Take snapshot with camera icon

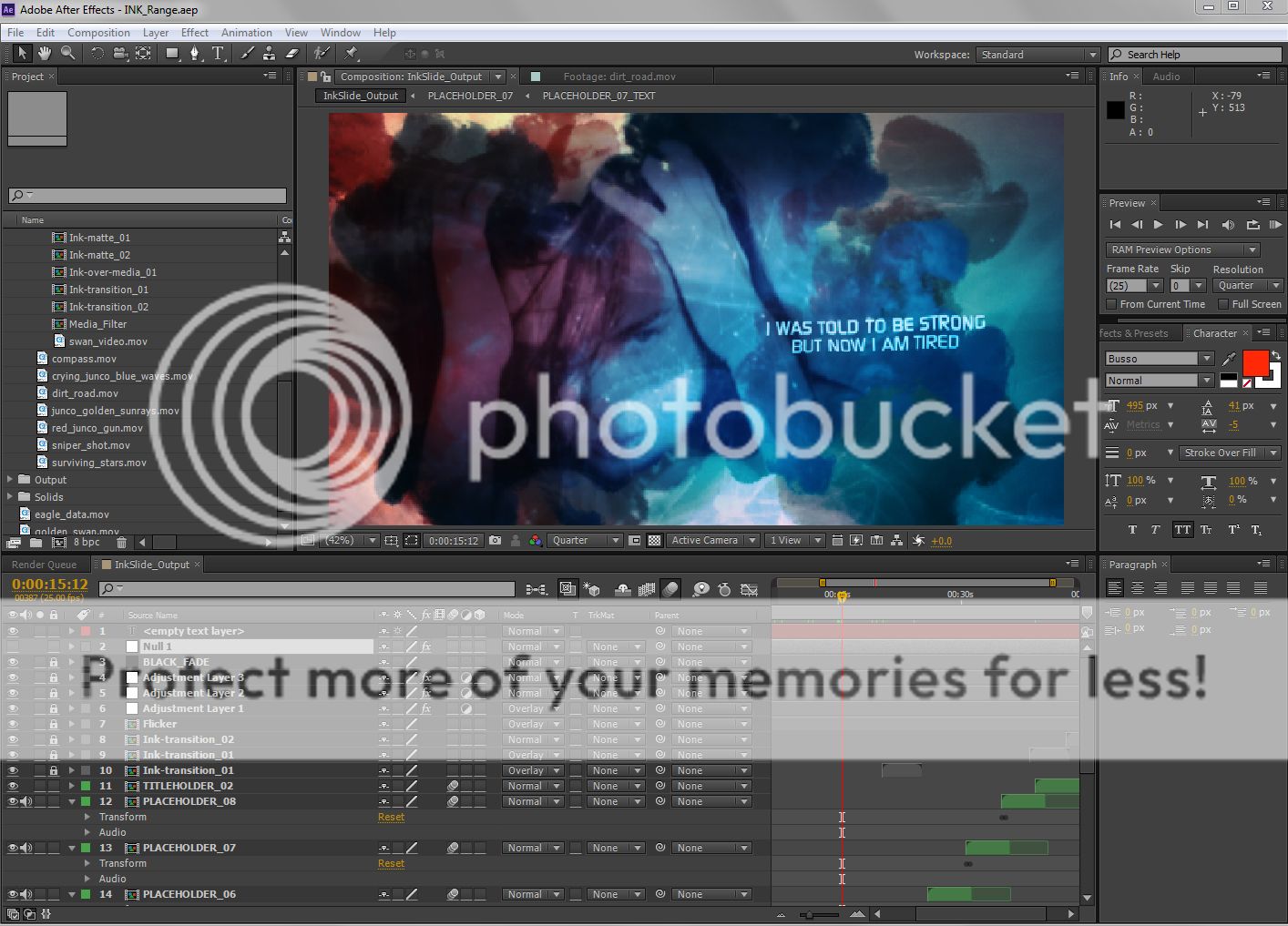tap(495, 540)
